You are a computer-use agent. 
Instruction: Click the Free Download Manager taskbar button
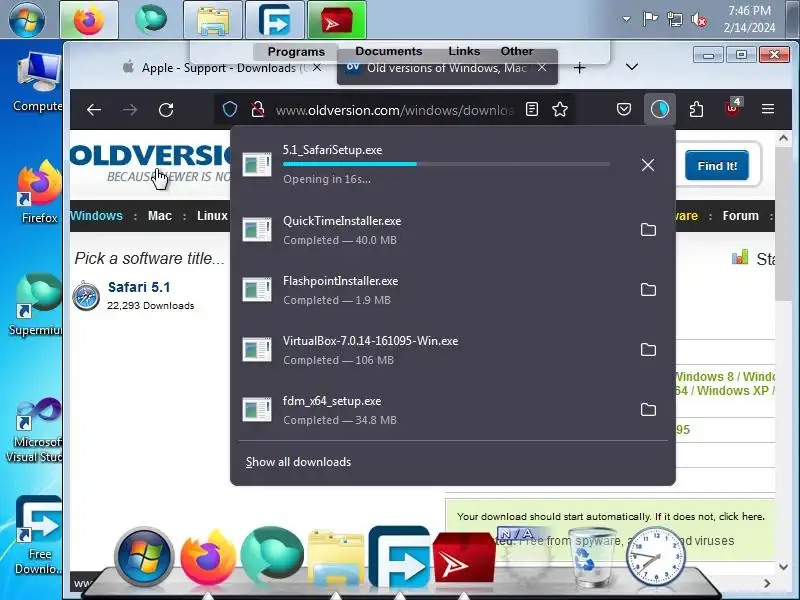(274, 19)
